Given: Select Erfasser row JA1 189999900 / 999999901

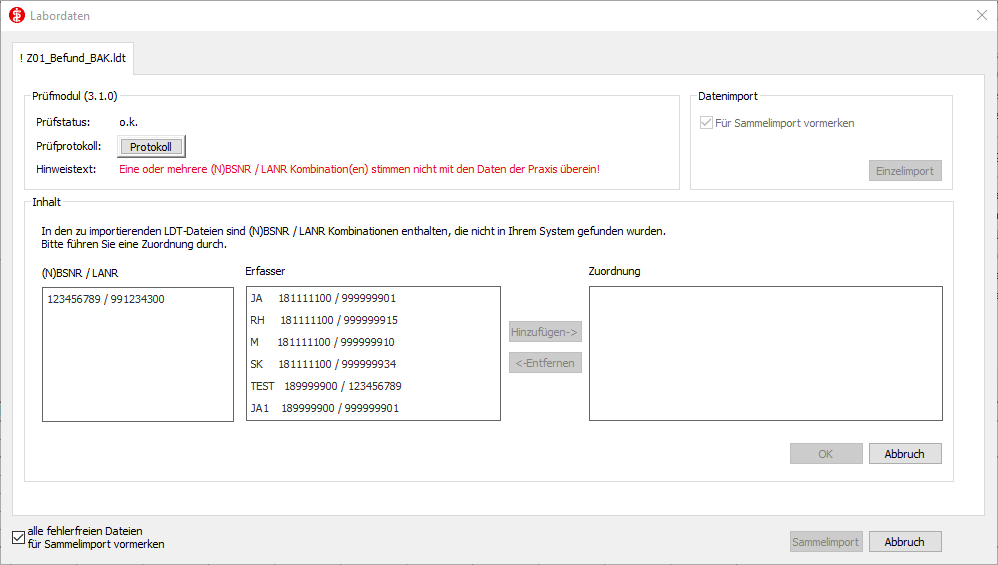Looking at the screenshot, I should tap(373, 408).
